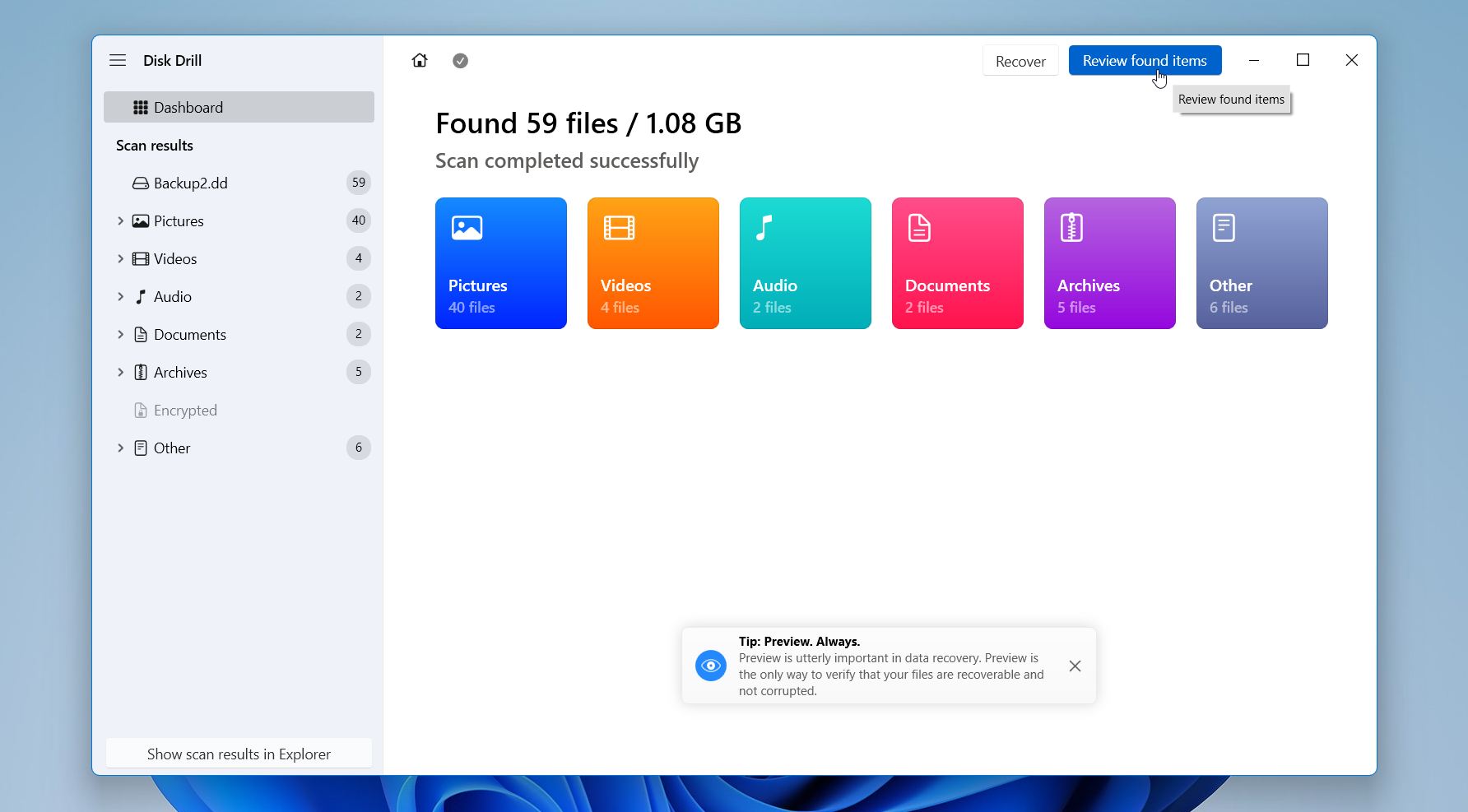
Task: Go to the home icon in toolbar
Action: [x=420, y=60]
